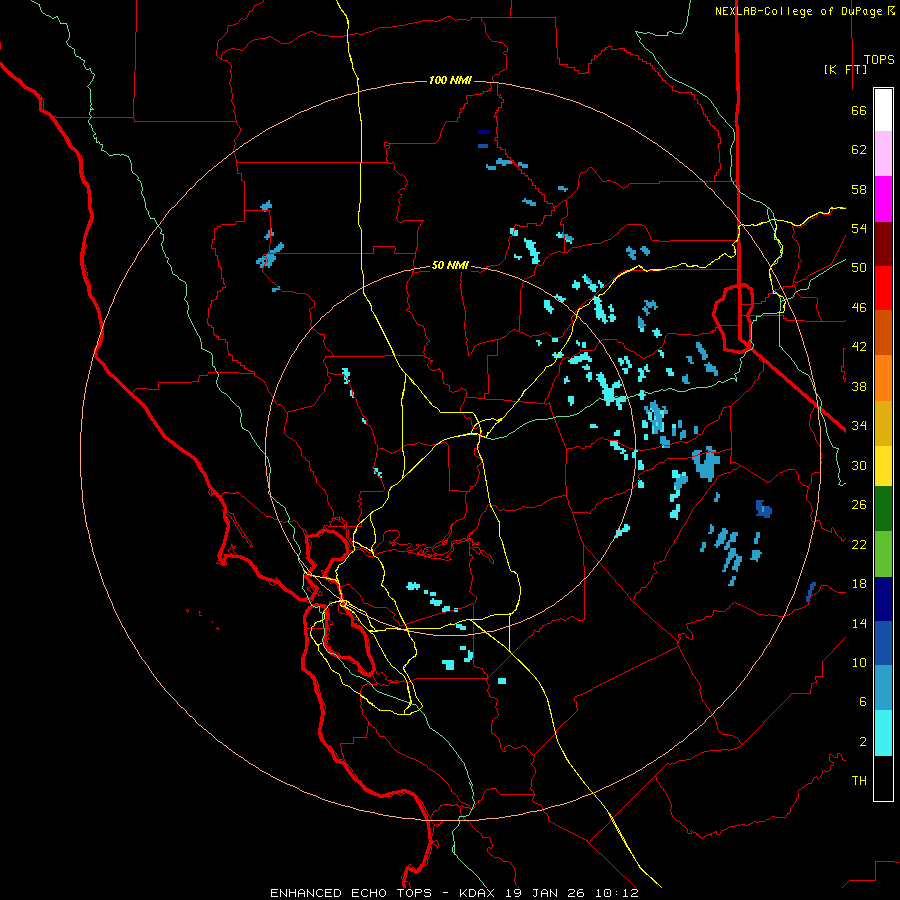
Task: Select the bright yellow legend swatch
Action: pos(883,466)
